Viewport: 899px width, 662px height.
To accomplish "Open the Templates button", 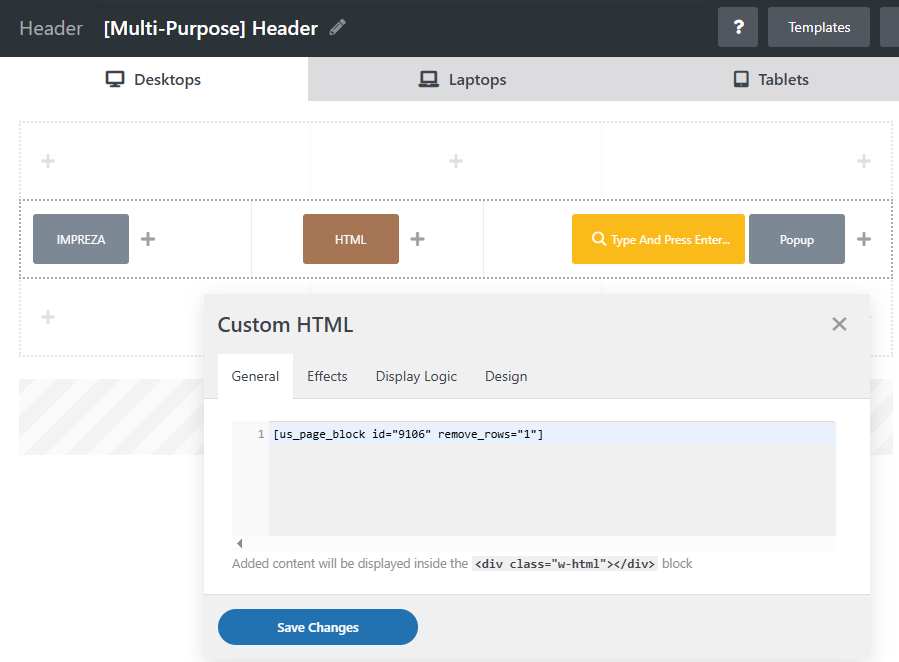I will pyautogui.click(x=819, y=27).
